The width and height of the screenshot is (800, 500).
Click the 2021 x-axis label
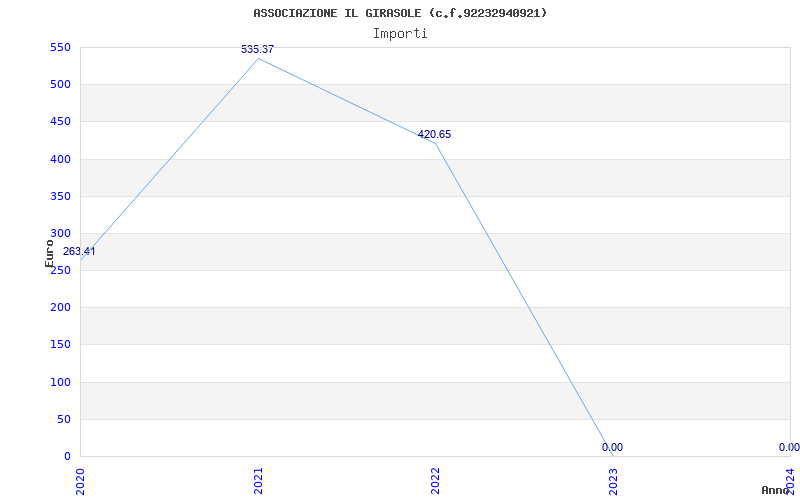[x=258, y=482]
